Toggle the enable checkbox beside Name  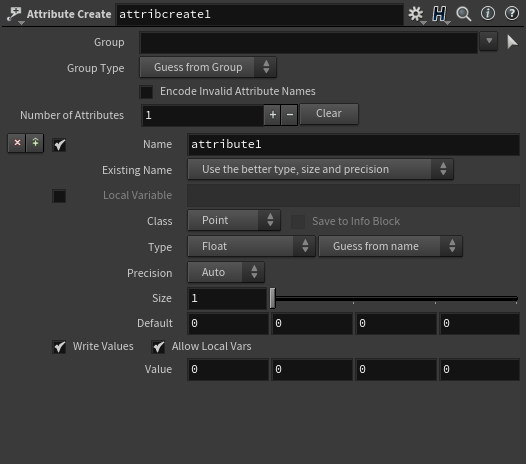click(59, 145)
